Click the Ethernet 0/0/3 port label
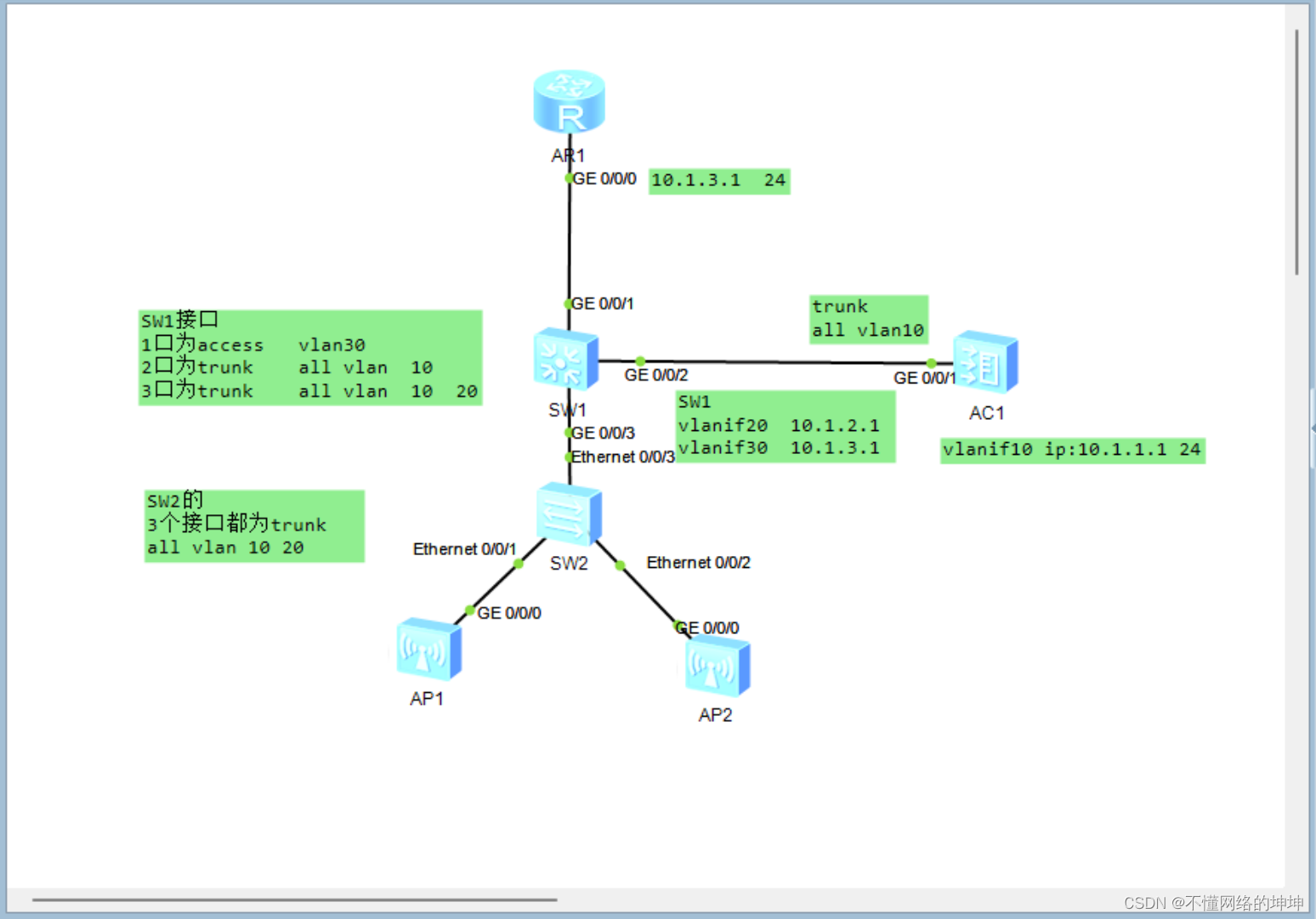Viewport: 1316px width, 919px height. point(622,457)
